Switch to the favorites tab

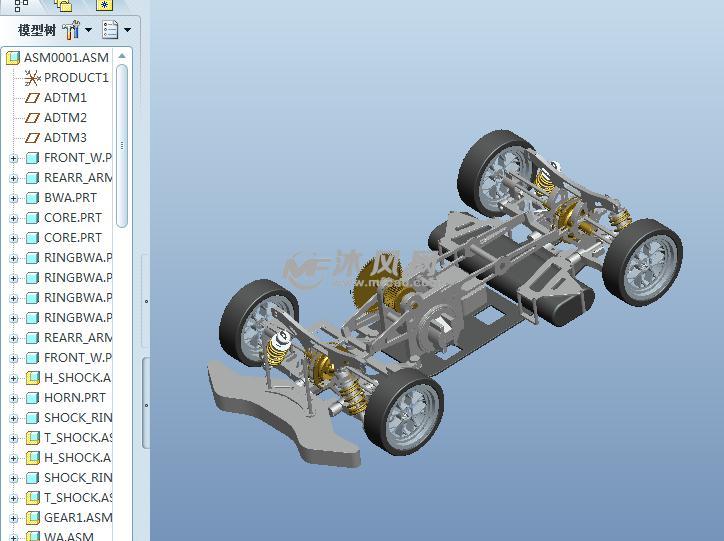coord(105,6)
